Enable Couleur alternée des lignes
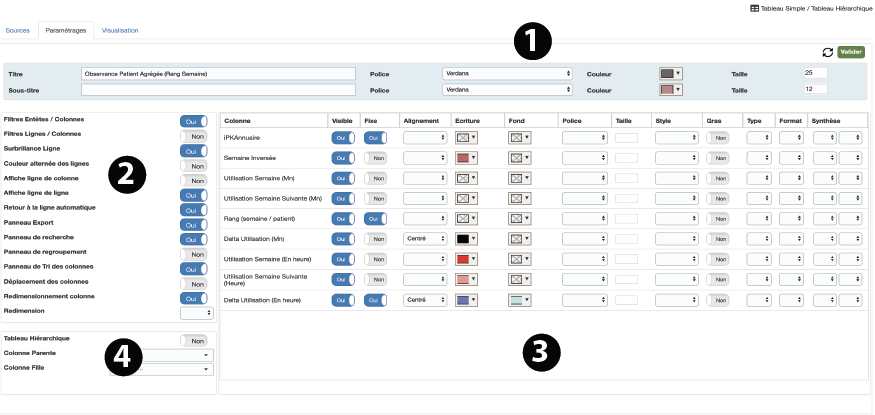The image size is (875, 415). (x=193, y=166)
